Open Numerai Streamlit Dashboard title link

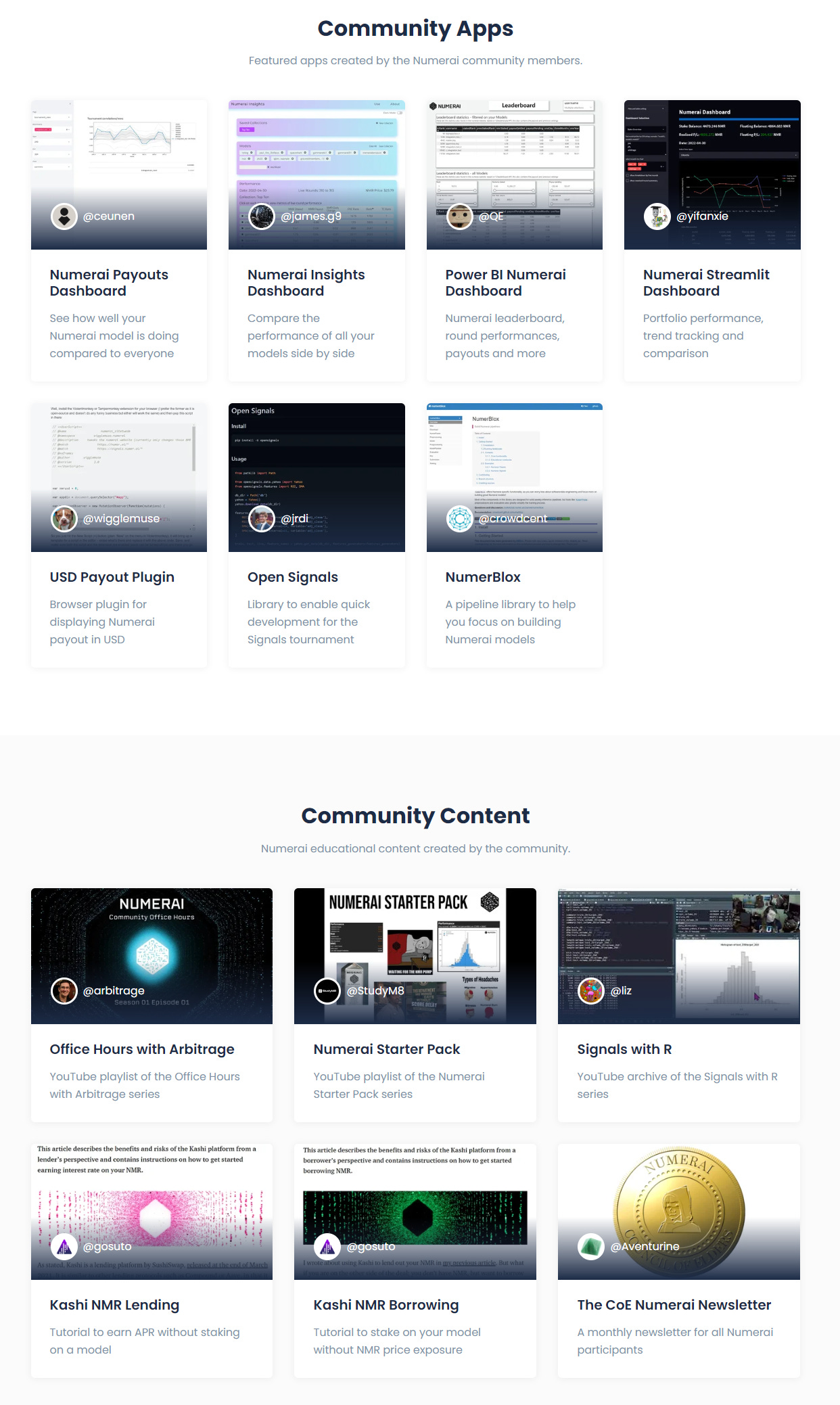point(706,283)
